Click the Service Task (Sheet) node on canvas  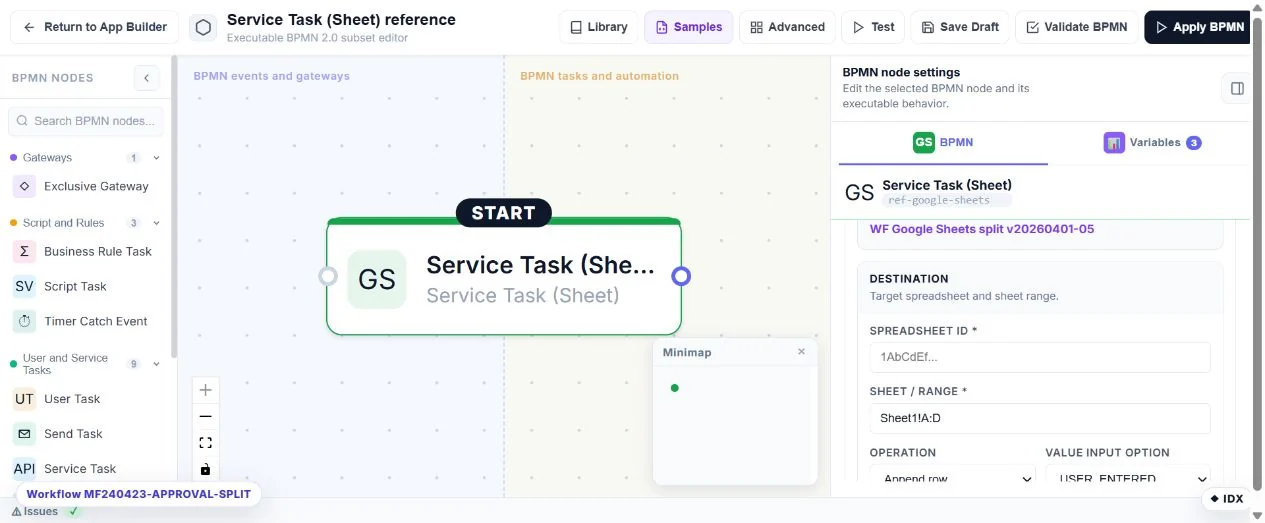[x=504, y=277]
